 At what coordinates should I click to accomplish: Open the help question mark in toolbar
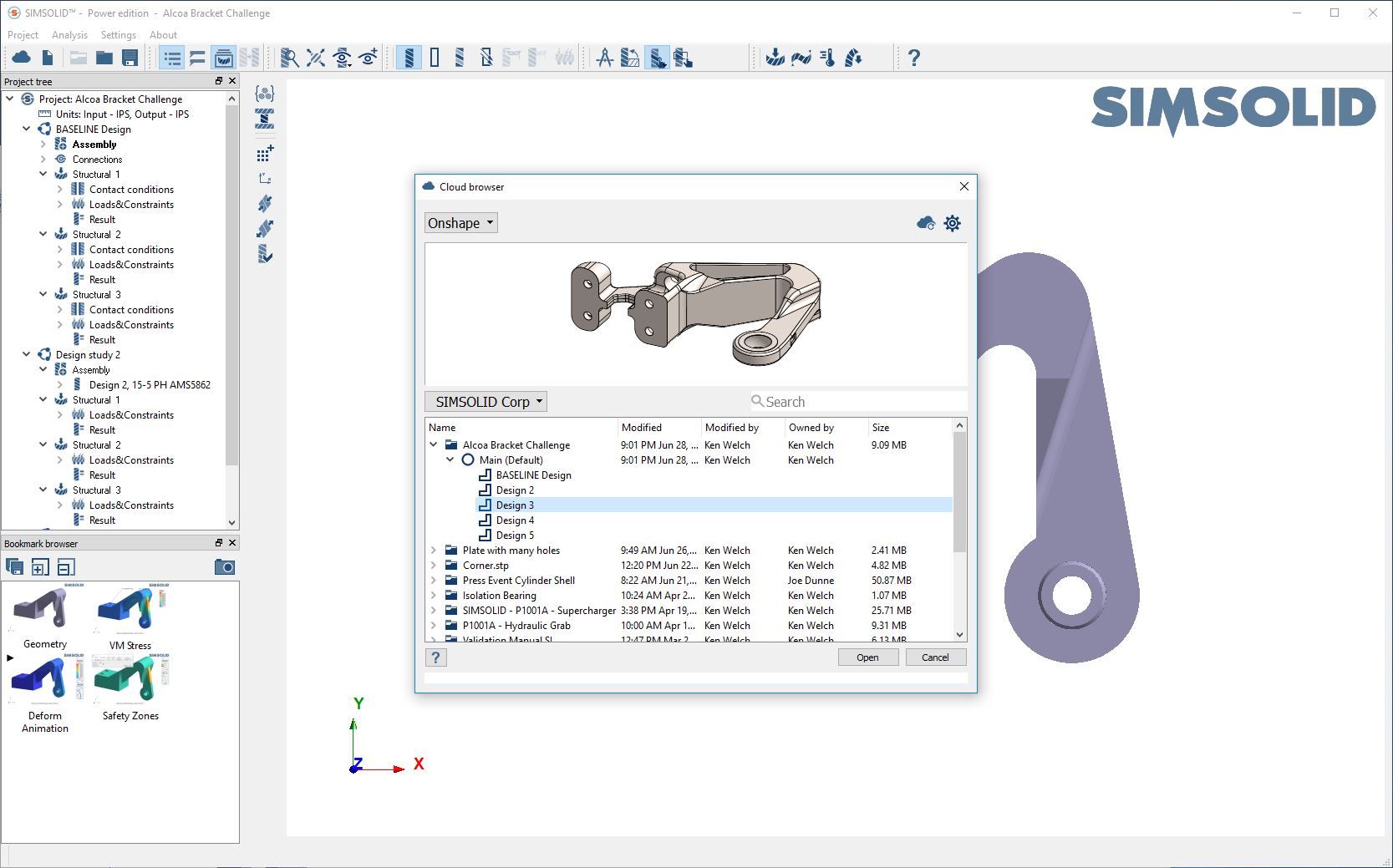[914, 58]
